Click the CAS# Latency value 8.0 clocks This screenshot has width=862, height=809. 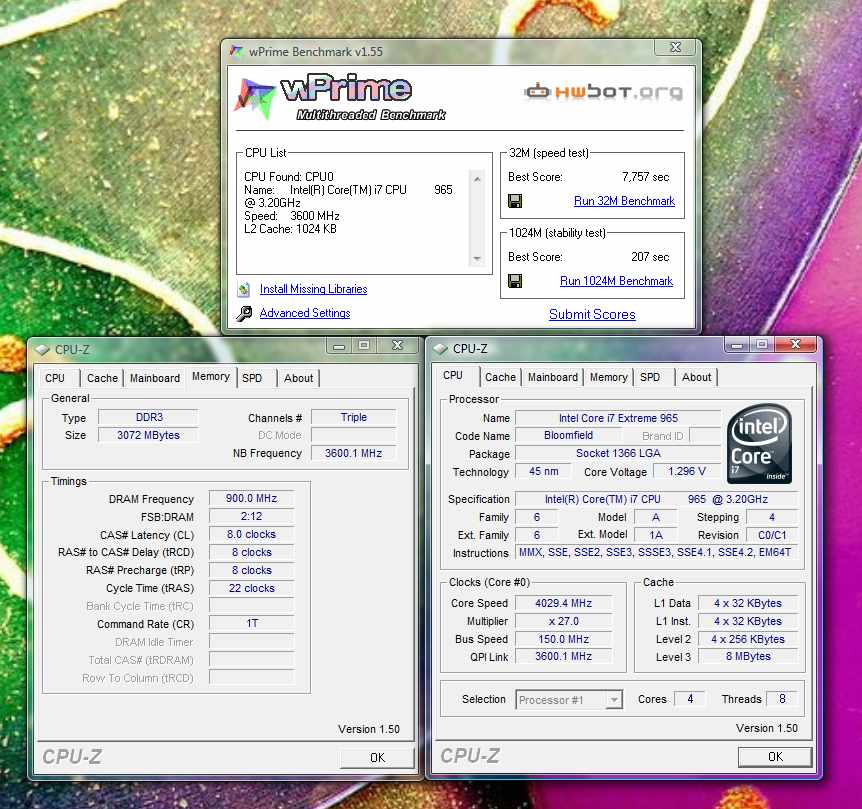click(x=251, y=535)
